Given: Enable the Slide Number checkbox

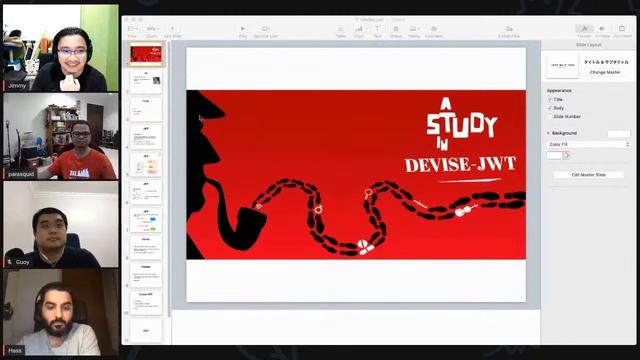Looking at the screenshot, I should tap(550, 117).
